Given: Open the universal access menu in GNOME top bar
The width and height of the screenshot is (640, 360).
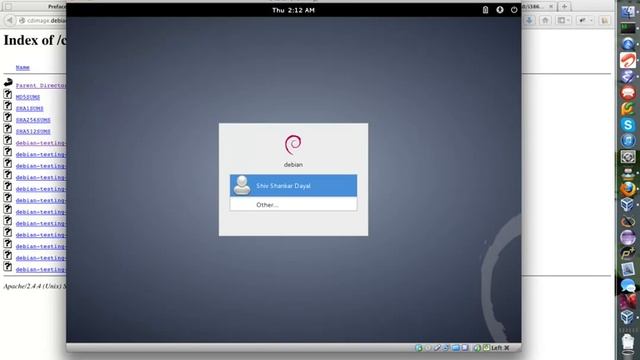Looking at the screenshot, I should pos(500,10).
